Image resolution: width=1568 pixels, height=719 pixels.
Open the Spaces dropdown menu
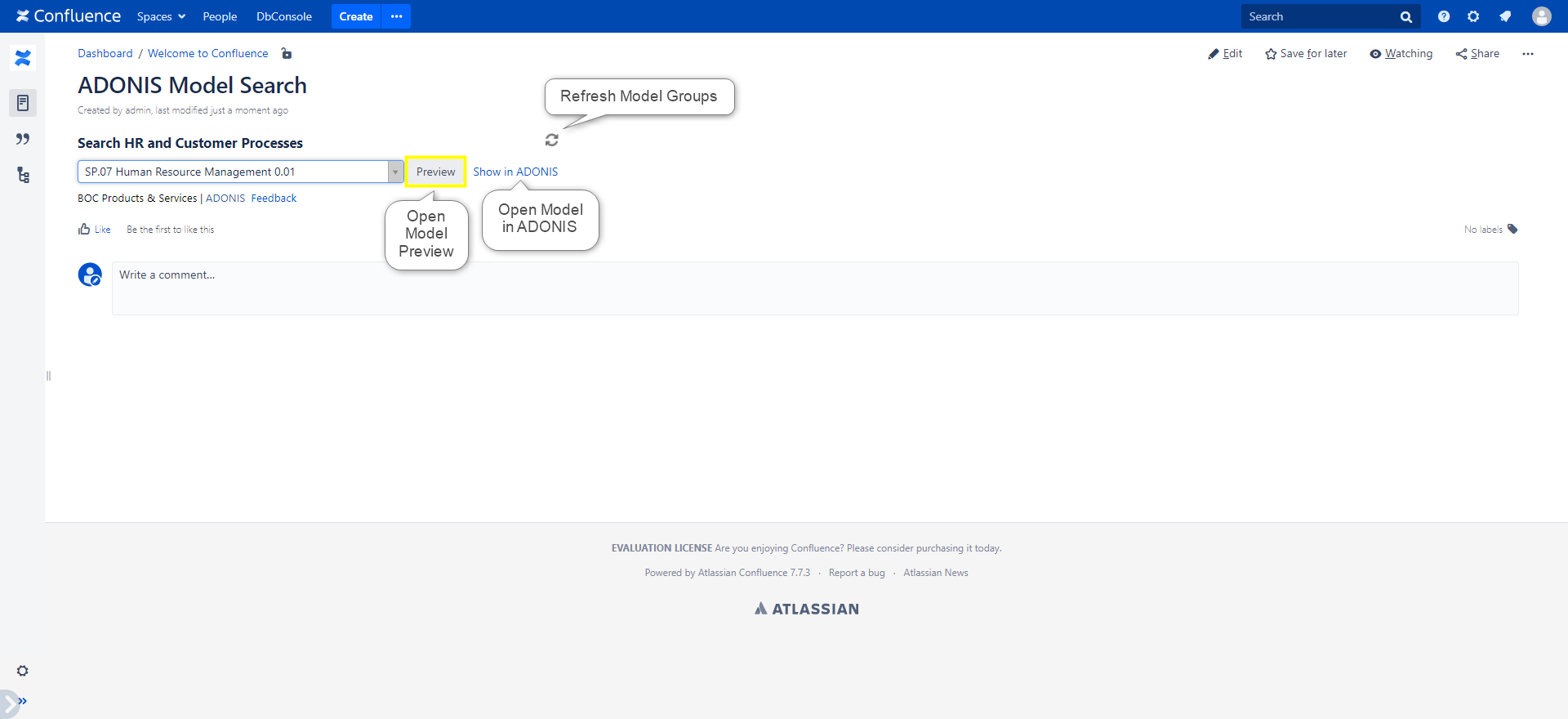click(x=161, y=16)
